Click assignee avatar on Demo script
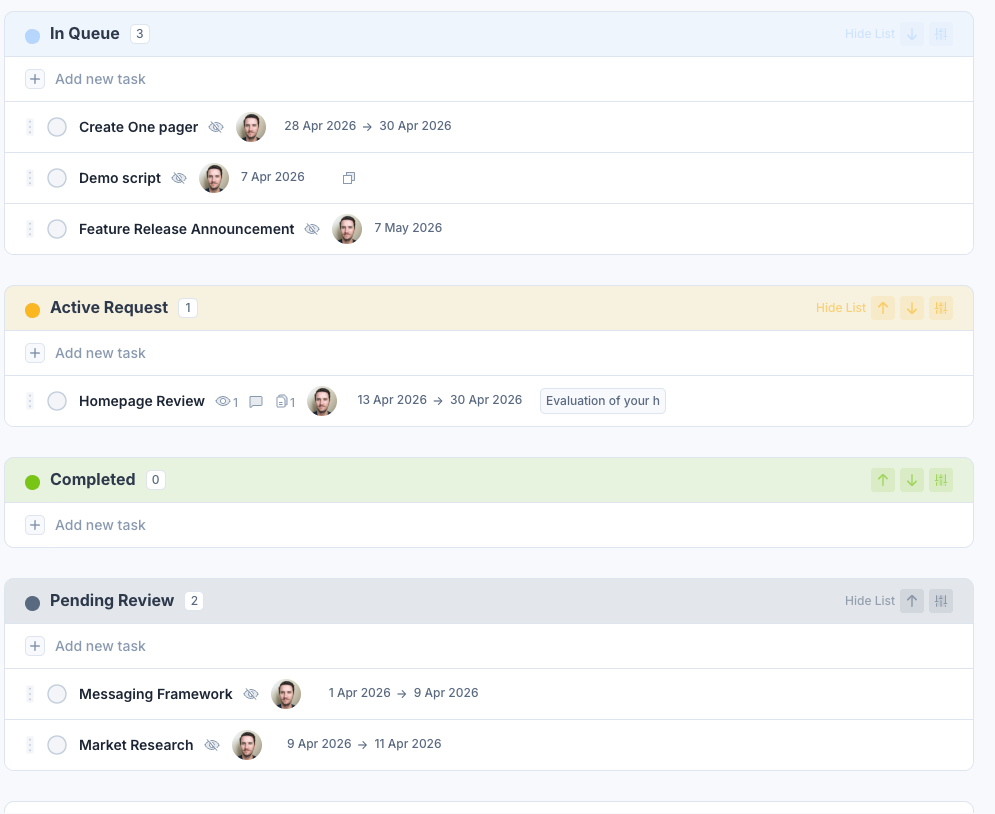This screenshot has height=814, width=995. point(214,178)
